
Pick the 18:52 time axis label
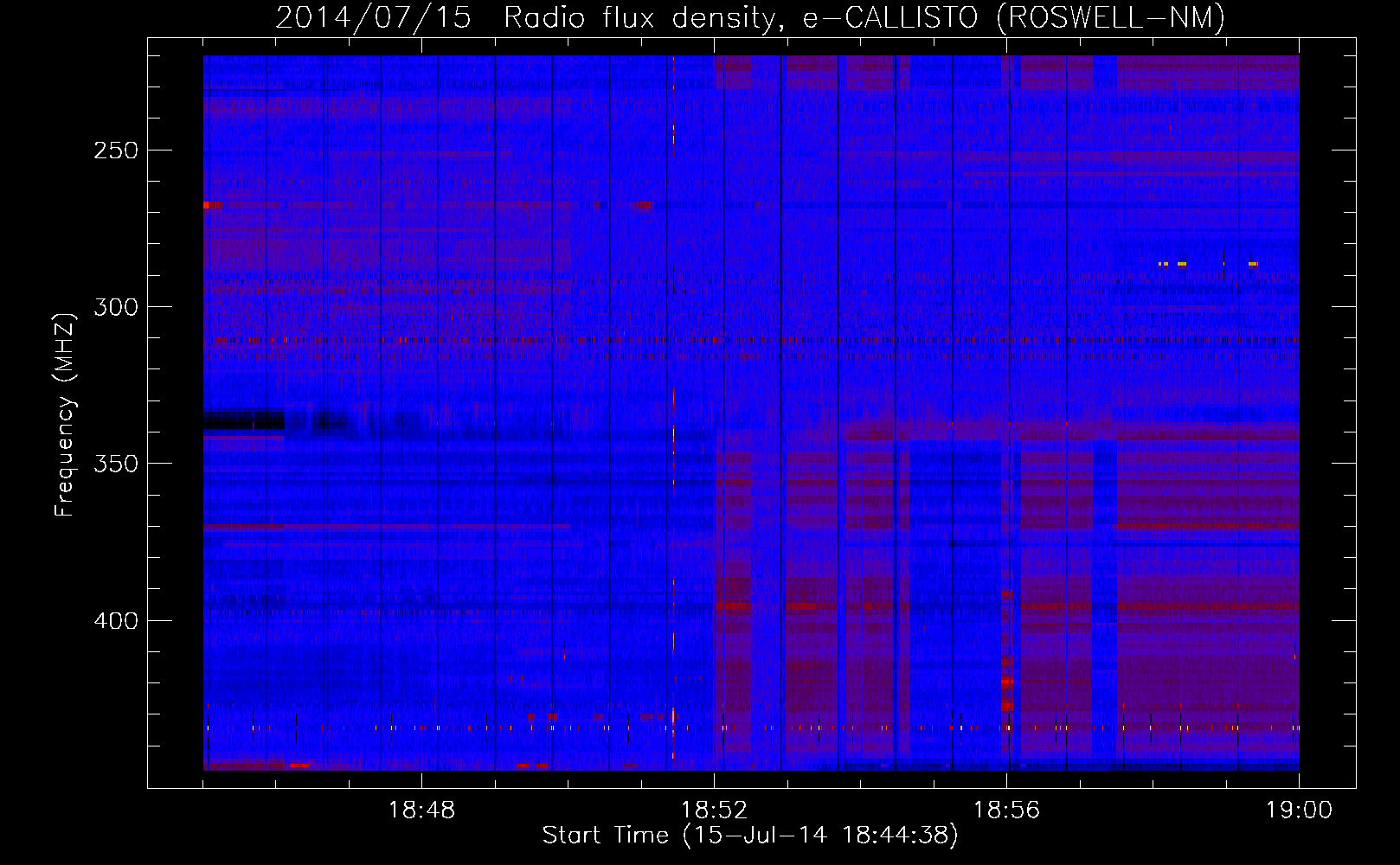714,811
